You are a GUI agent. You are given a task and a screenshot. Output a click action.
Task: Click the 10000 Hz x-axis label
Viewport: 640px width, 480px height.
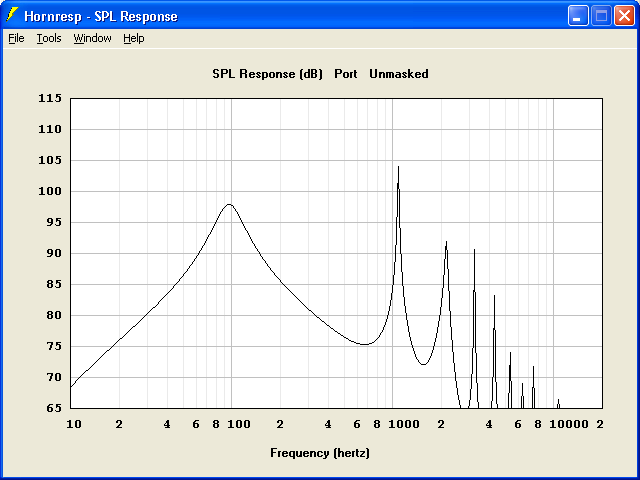coord(569,424)
